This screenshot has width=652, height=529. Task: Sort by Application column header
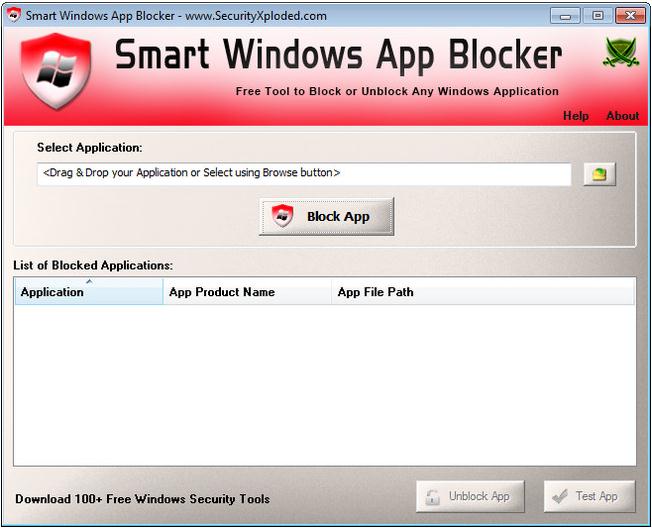pos(89,292)
